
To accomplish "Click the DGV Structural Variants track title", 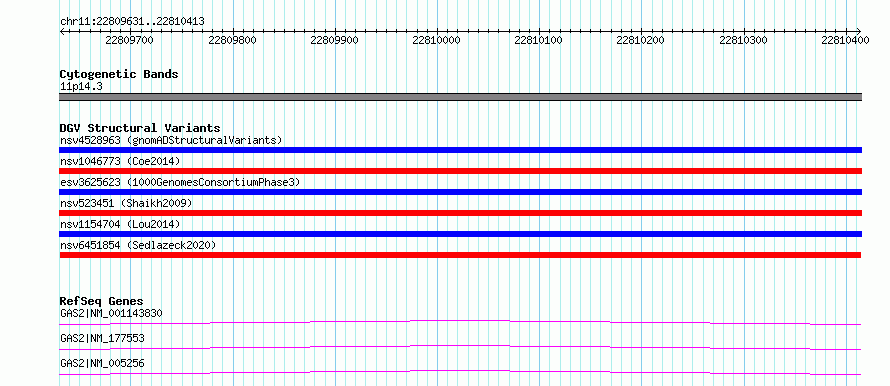I will coord(140,128).
